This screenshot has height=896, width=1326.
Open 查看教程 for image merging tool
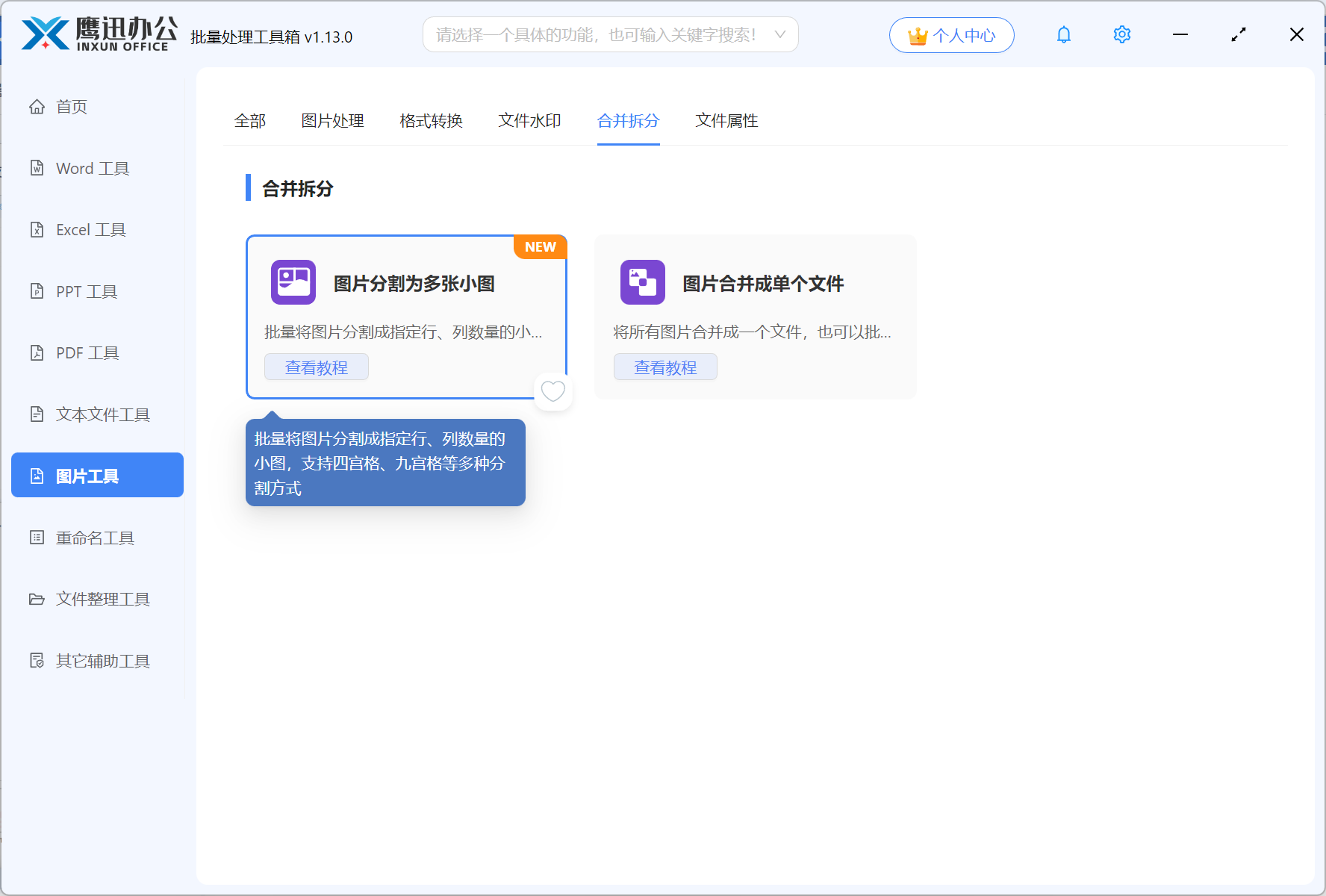pyautogui.click(x=665, y=367)
